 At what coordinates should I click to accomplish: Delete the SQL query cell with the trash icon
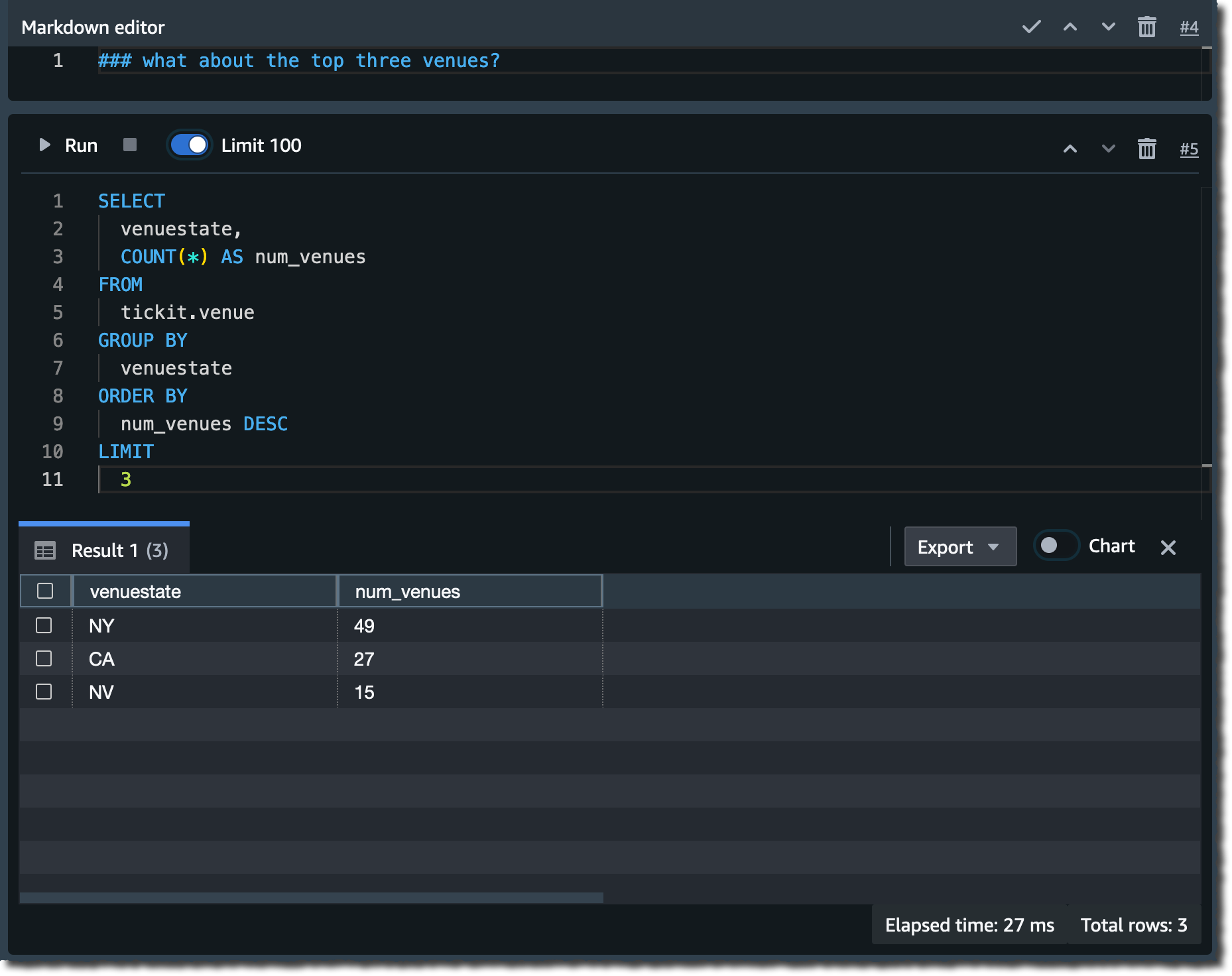tap(1146, 149)
